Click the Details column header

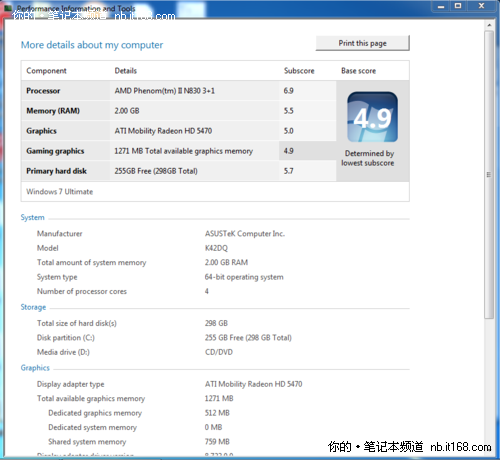pos(126,71)
